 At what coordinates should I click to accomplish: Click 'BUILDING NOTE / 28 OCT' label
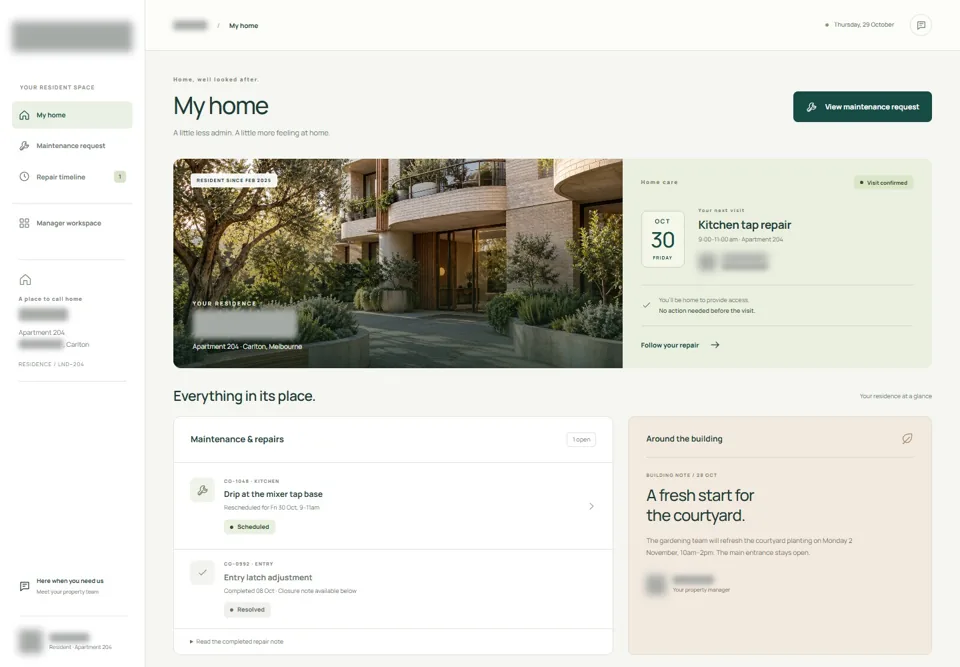681,475
